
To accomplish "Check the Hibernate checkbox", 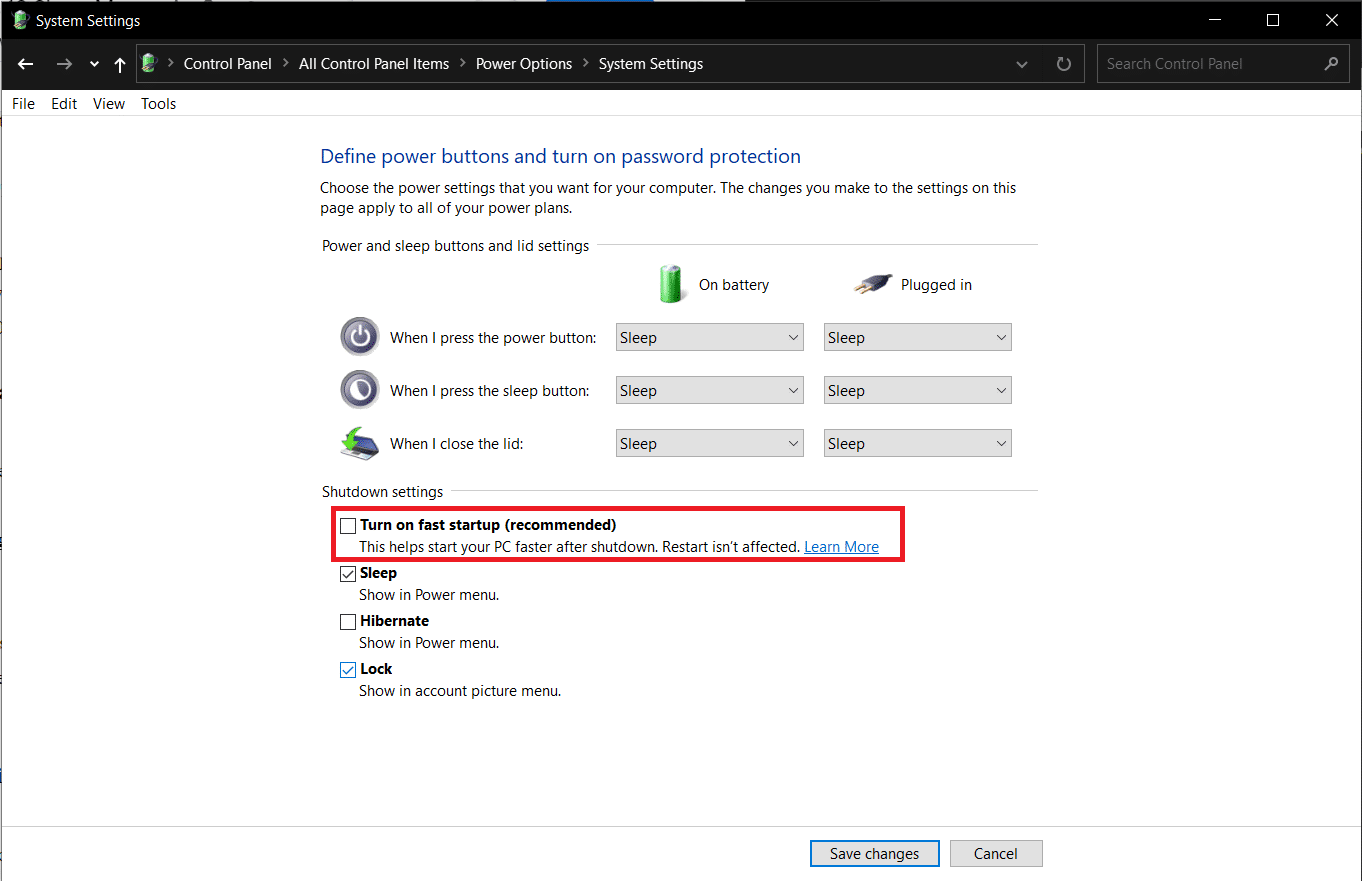I will (x=348, y=621).
